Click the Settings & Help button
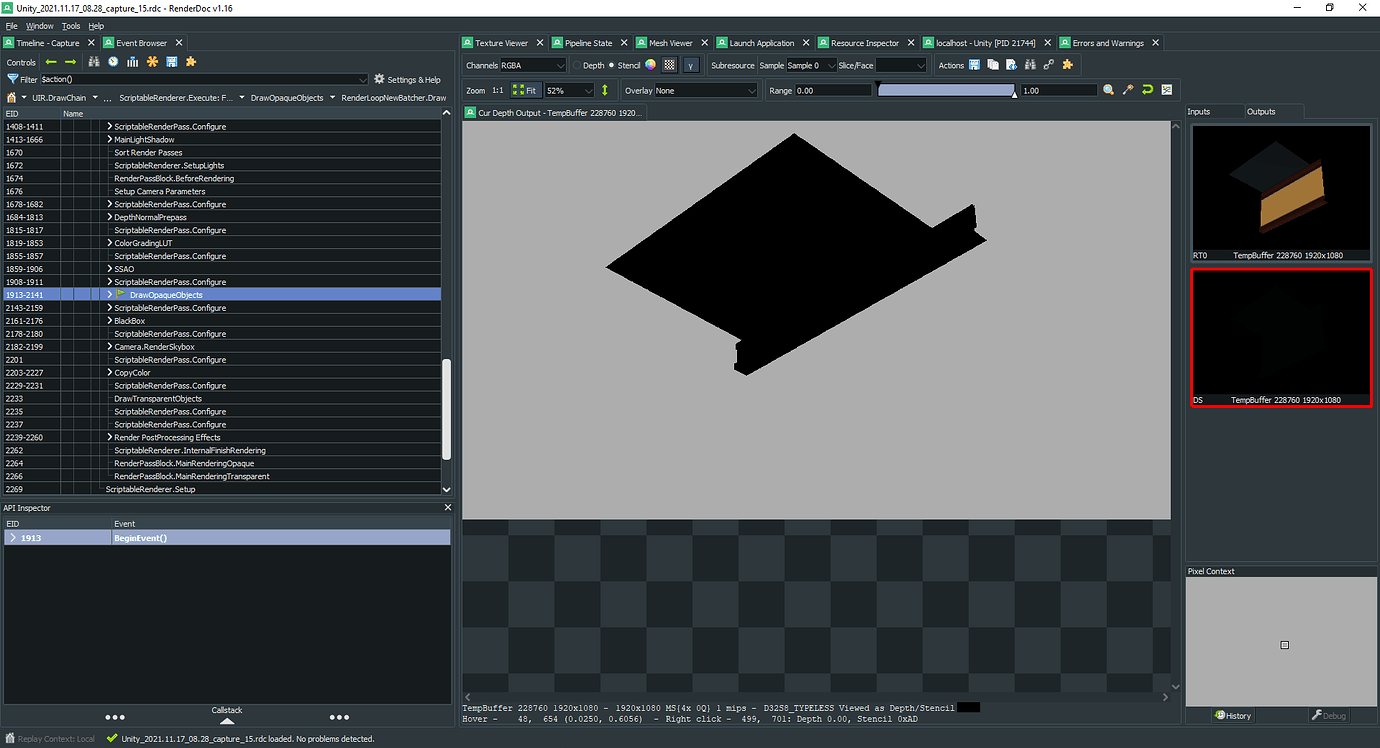1380x748 pixels. [x=410, y=78]
